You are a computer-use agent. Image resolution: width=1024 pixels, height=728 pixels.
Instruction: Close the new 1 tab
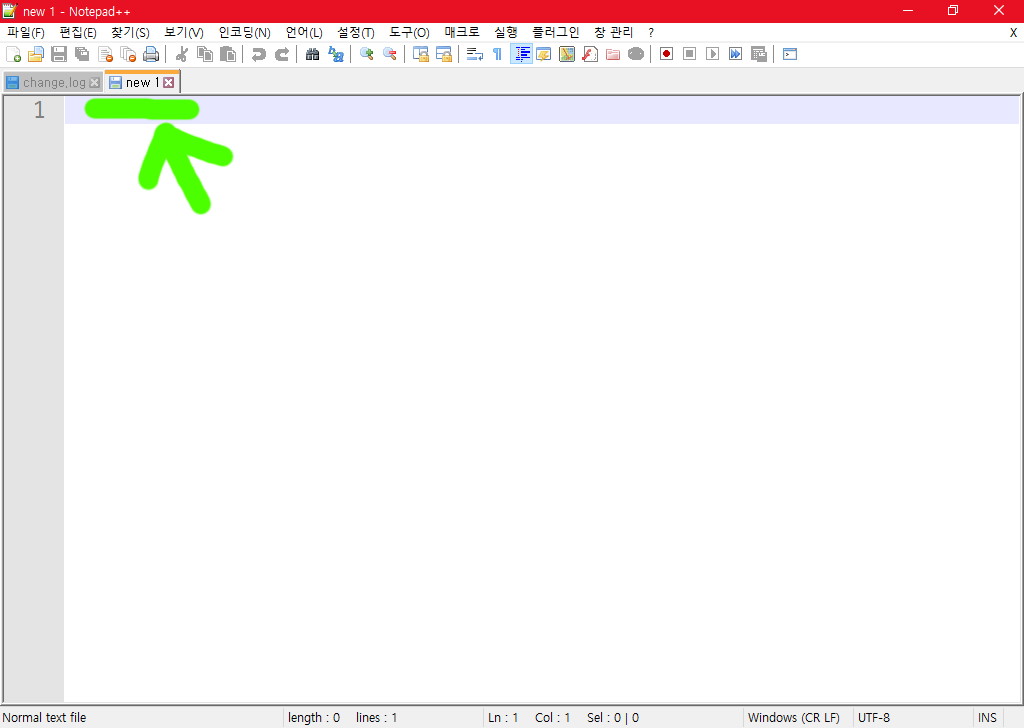pyautogui.click(x=168, y=82)
